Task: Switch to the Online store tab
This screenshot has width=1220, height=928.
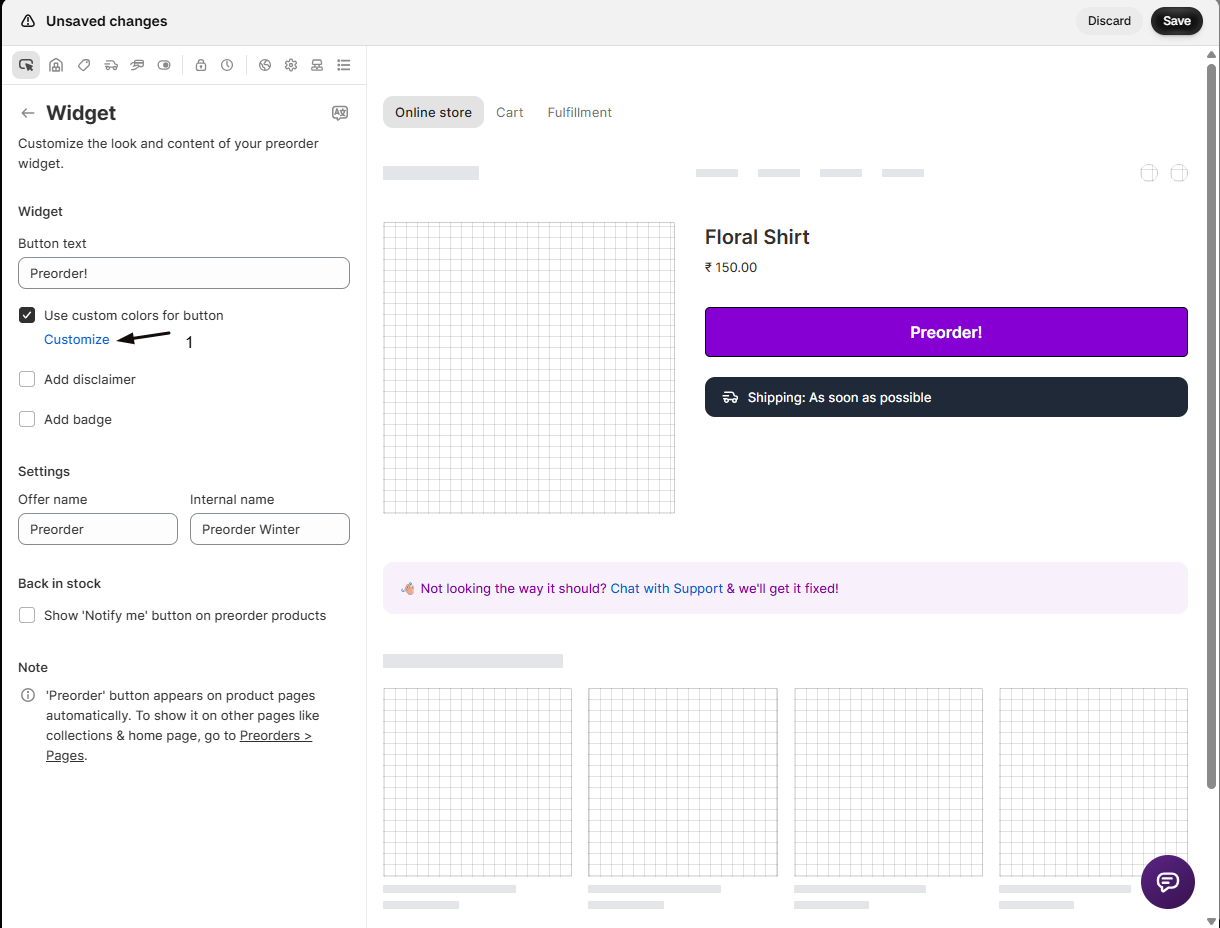Action: pos(433,112)
